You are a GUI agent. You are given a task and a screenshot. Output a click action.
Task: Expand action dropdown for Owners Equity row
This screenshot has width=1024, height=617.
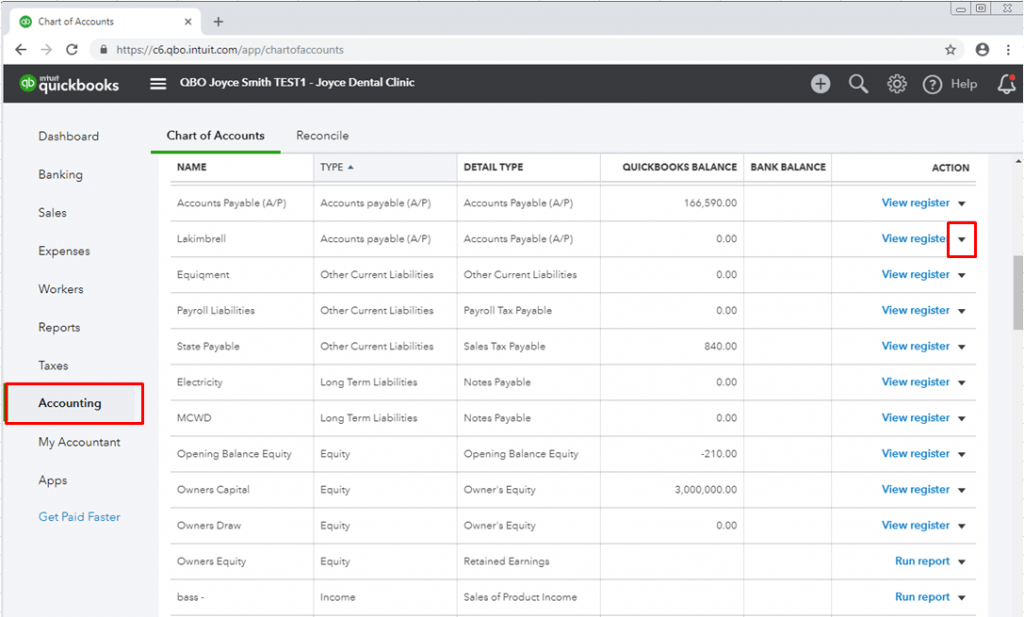coord(961,562)
